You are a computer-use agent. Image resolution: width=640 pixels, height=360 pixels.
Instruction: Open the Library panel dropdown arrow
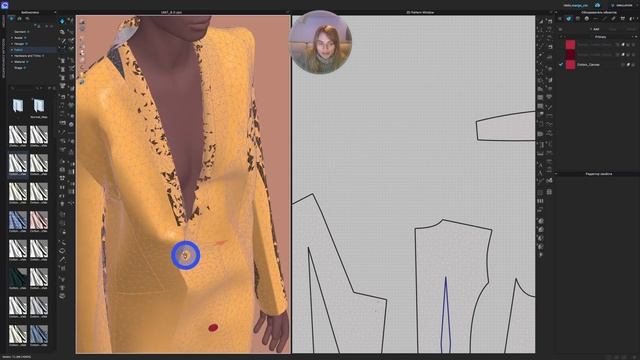pyautogui.click(x=55, y=13)
